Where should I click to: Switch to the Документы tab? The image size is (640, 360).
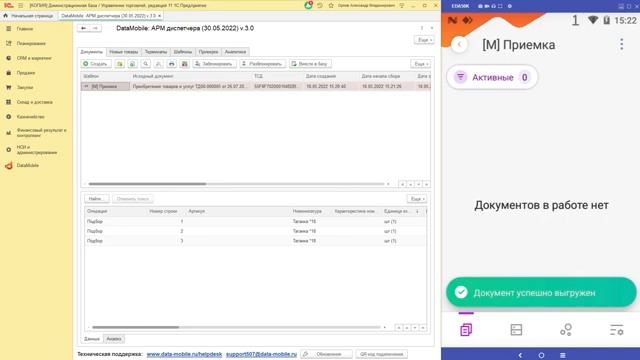(92, 52)
